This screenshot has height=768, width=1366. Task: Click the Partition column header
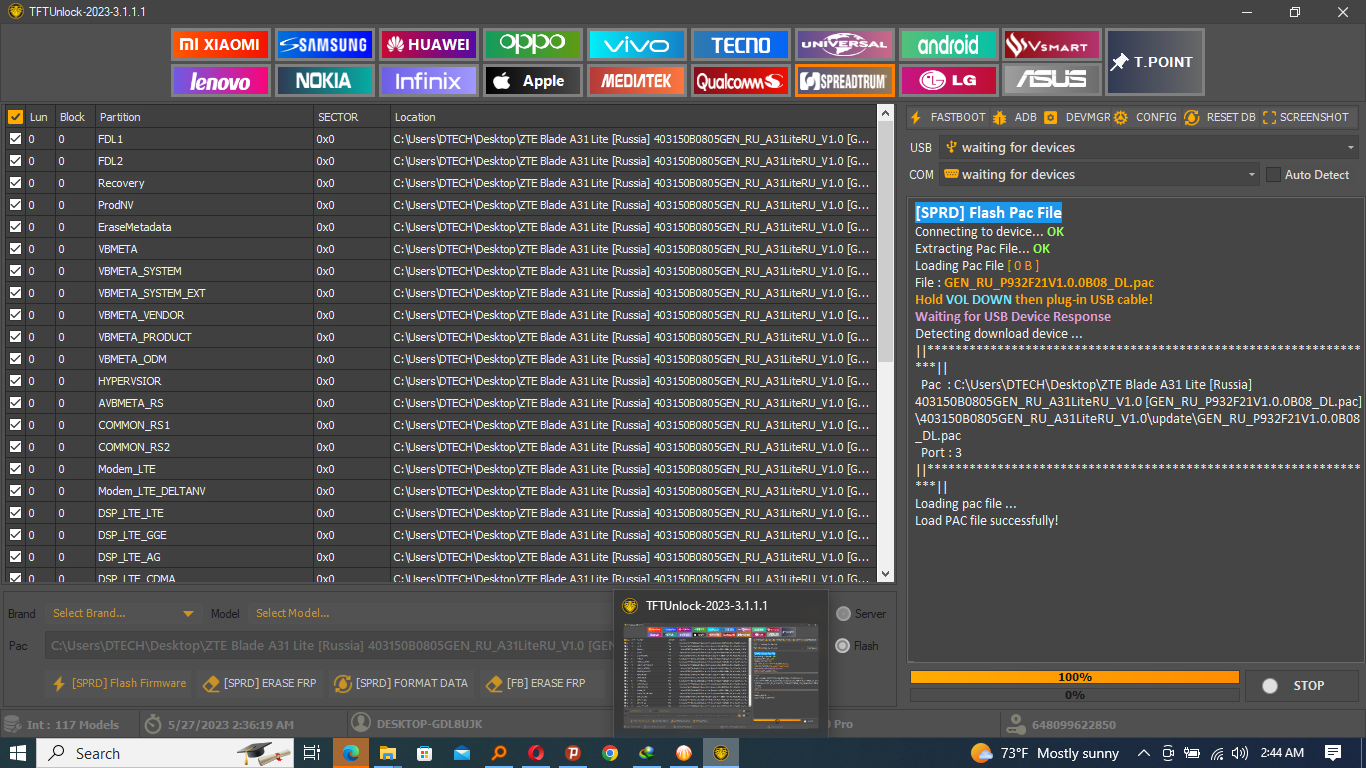204,117
